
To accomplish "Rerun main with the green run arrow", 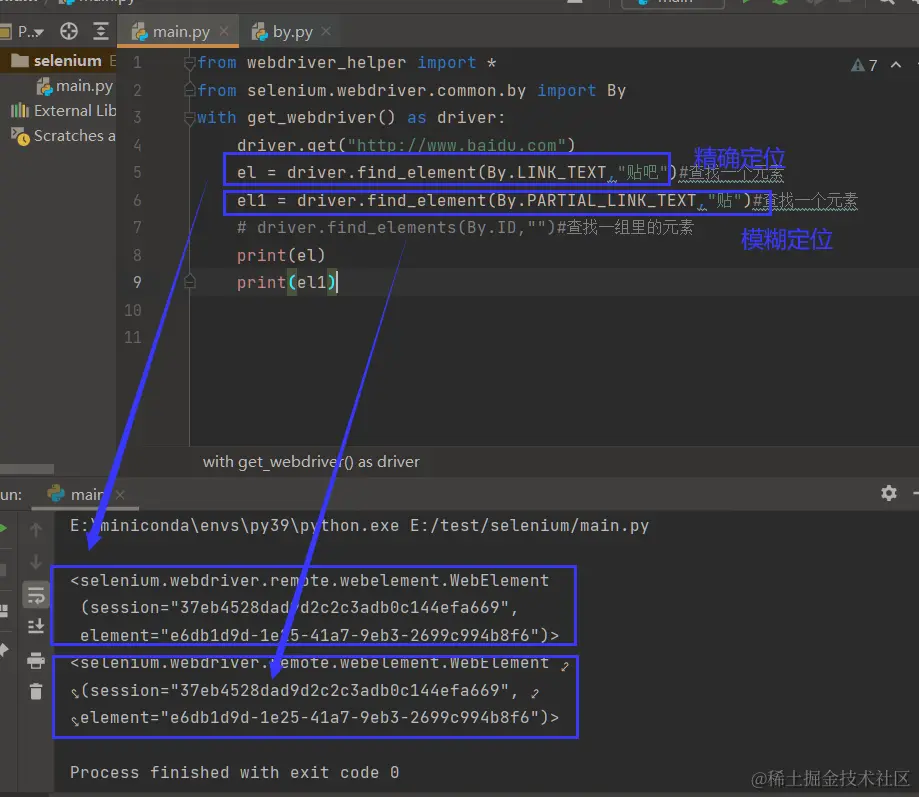I will click(x=3, y=529).
